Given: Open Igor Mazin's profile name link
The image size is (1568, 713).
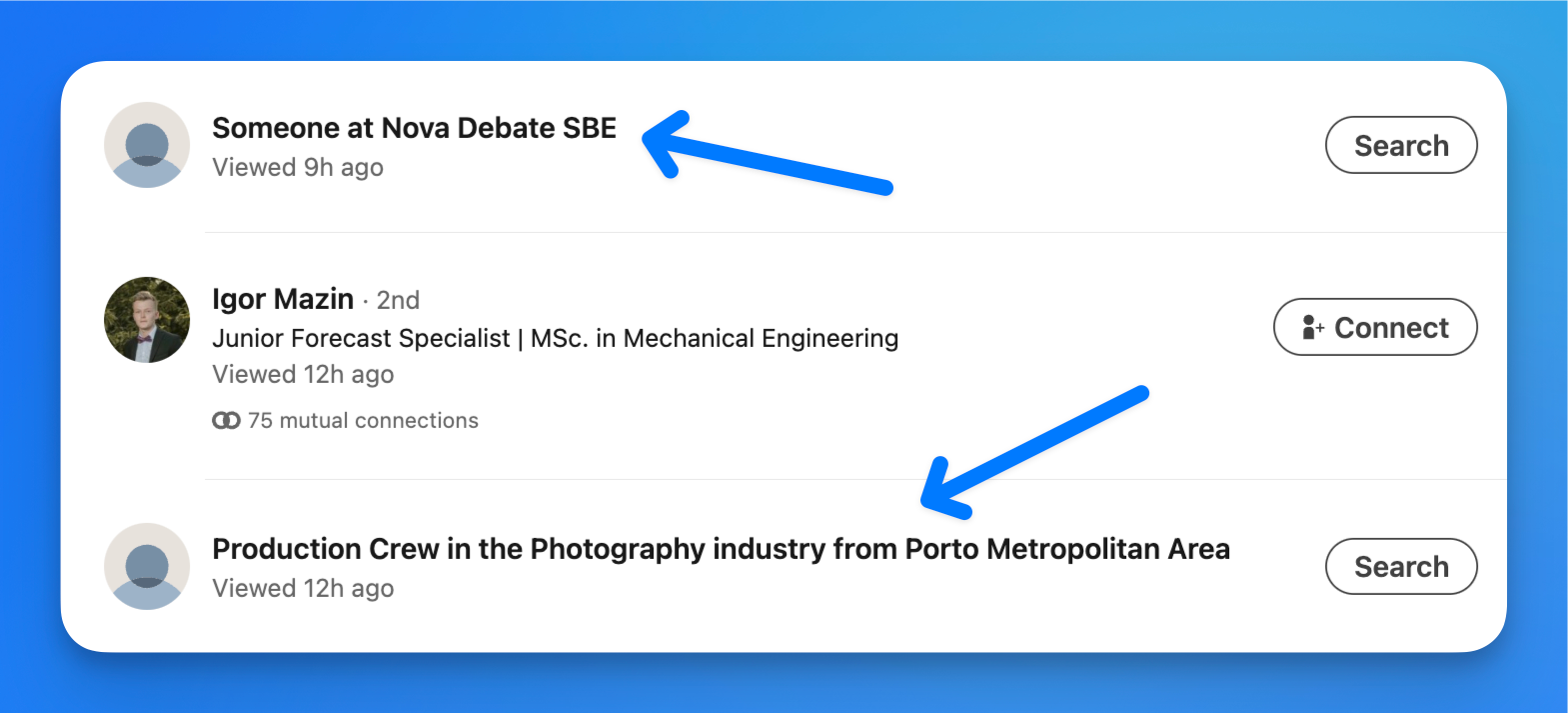Looking at the screenshot, I should point(283,299).
